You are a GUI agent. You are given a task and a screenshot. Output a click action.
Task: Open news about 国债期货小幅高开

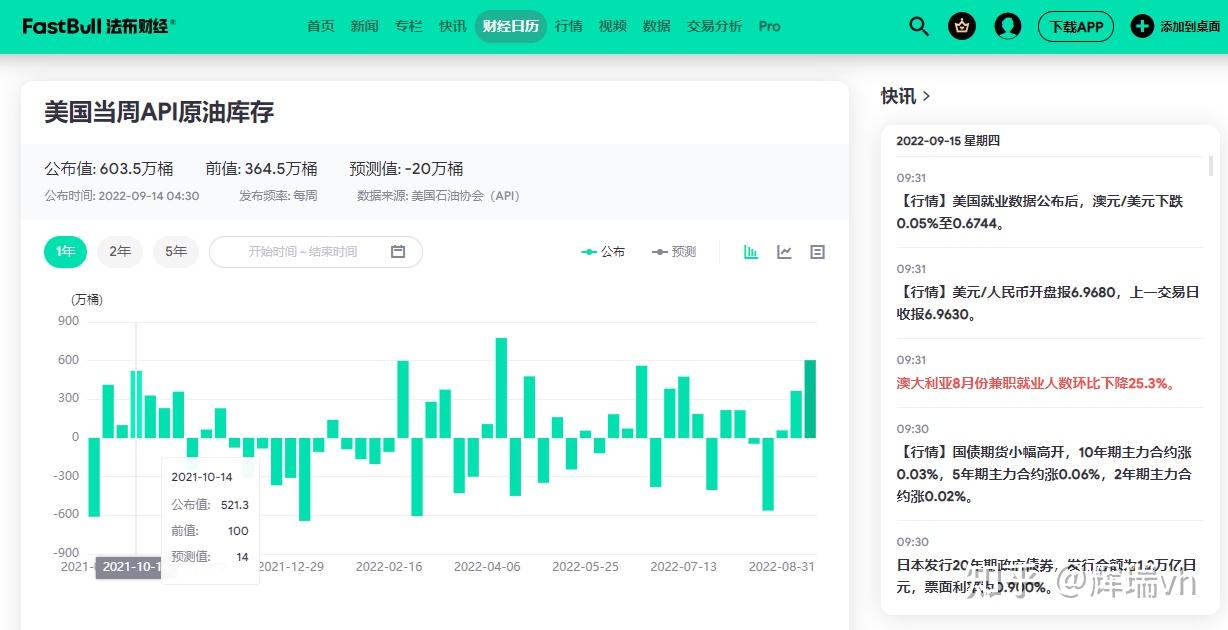tap(1044, 474)
